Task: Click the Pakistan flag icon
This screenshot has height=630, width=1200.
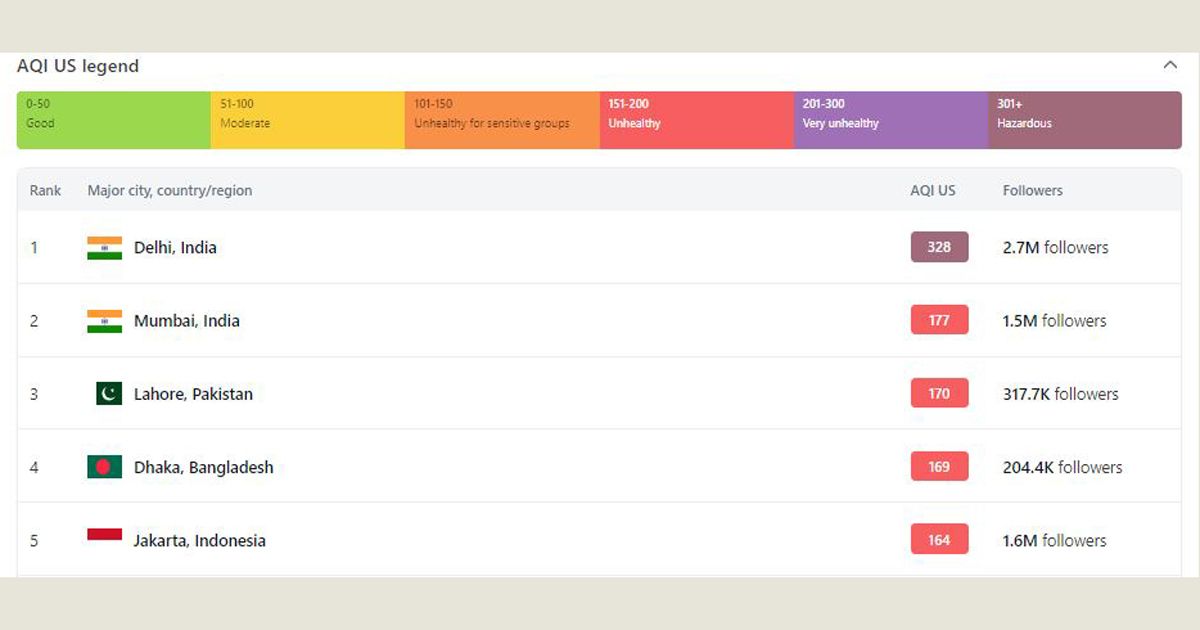Action: coord(109,394)
